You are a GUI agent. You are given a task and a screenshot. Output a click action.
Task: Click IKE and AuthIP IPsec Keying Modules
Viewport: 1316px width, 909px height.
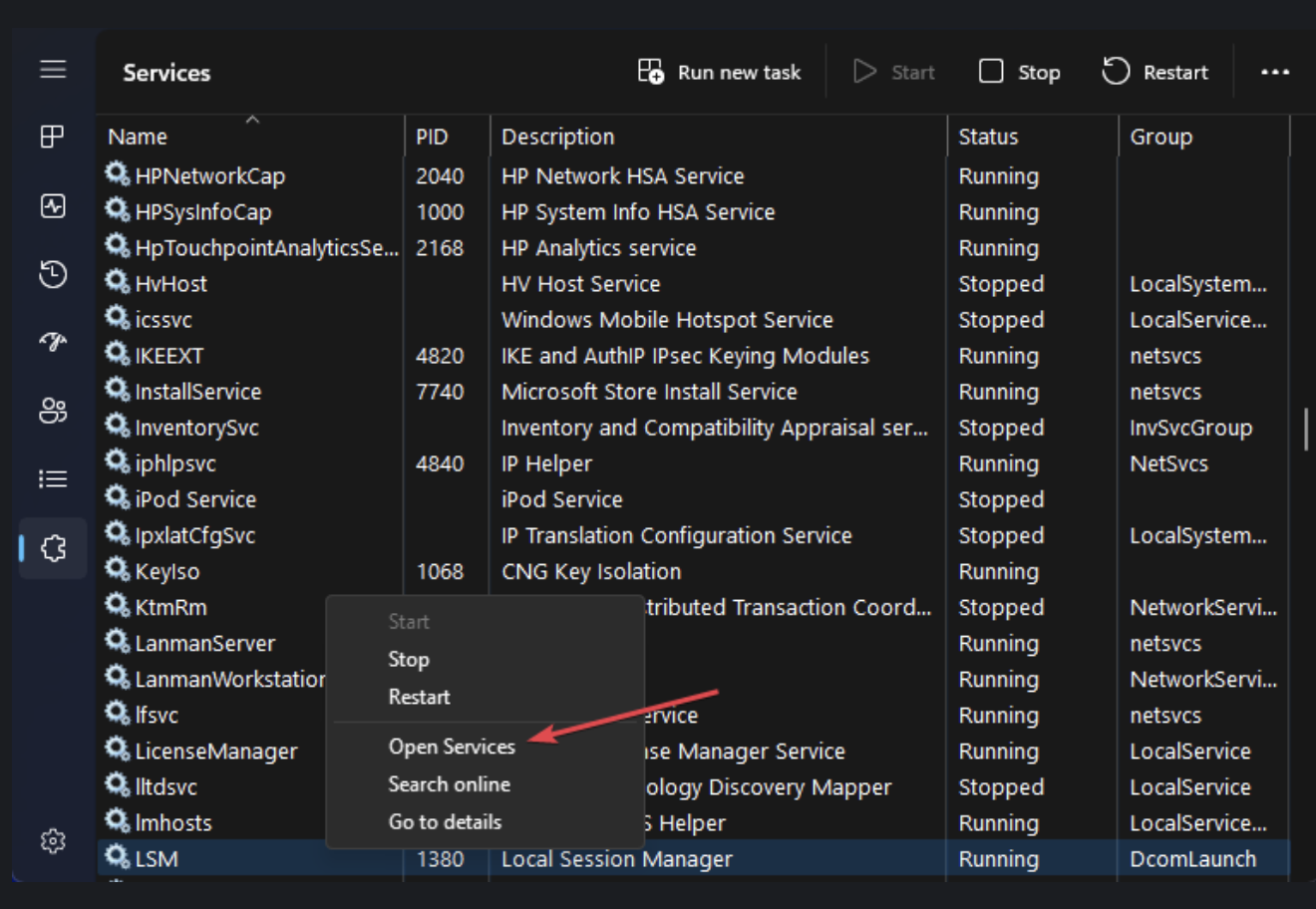[685, 356]
